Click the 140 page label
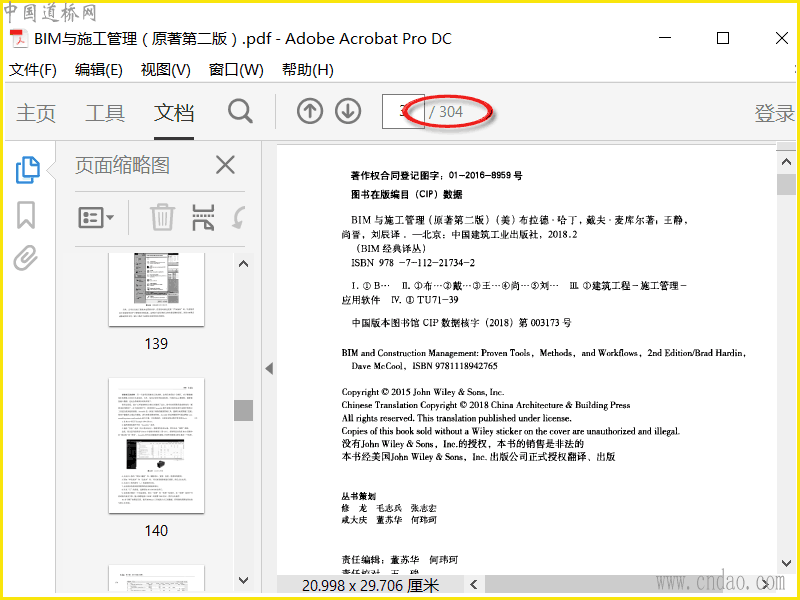 (x=156, y=531)
